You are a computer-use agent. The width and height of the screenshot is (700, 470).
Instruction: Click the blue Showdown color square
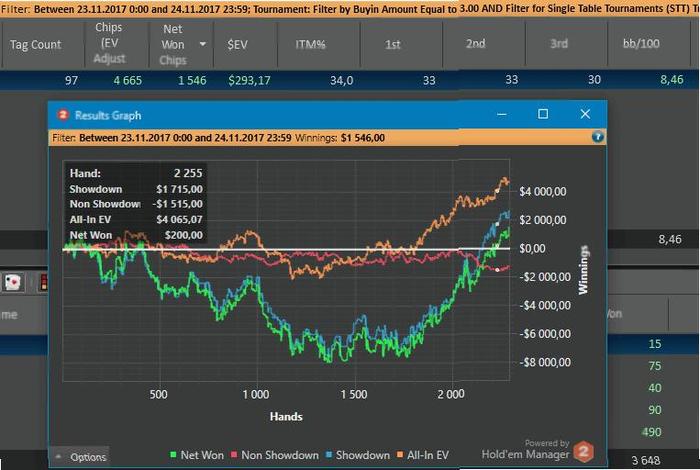329,455
